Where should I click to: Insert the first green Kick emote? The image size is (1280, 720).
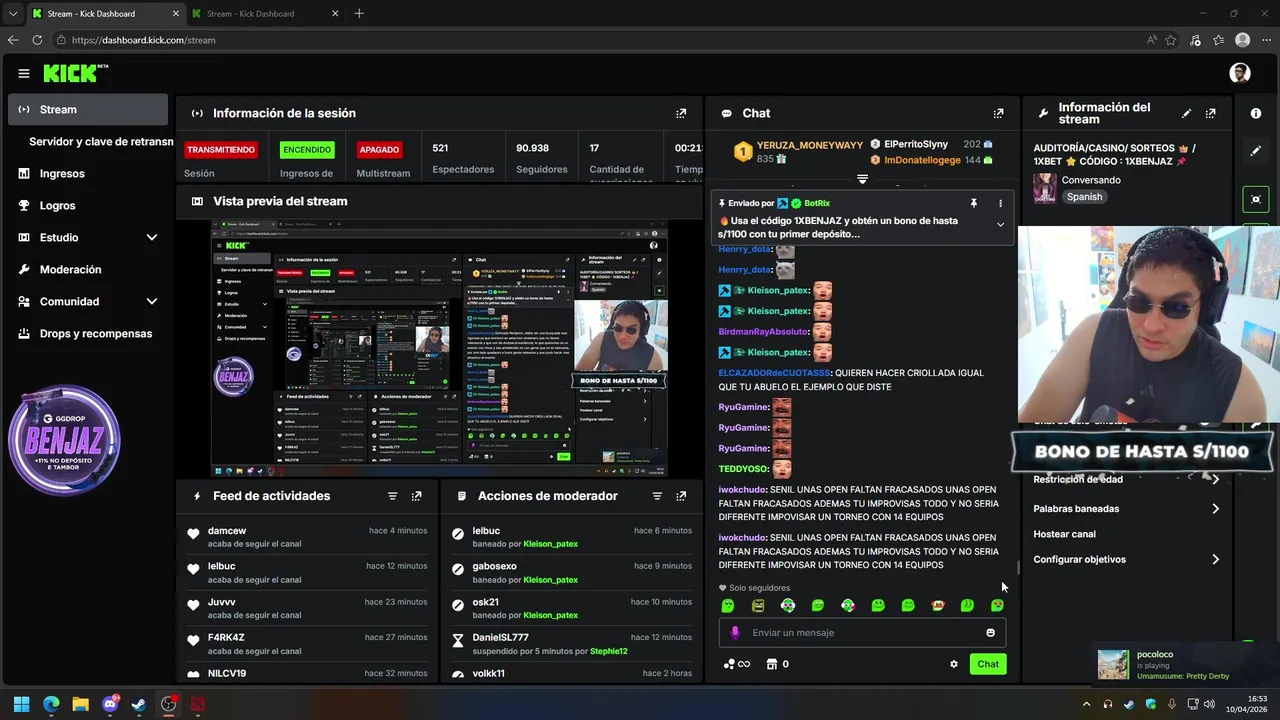click(x=728, y=605)
